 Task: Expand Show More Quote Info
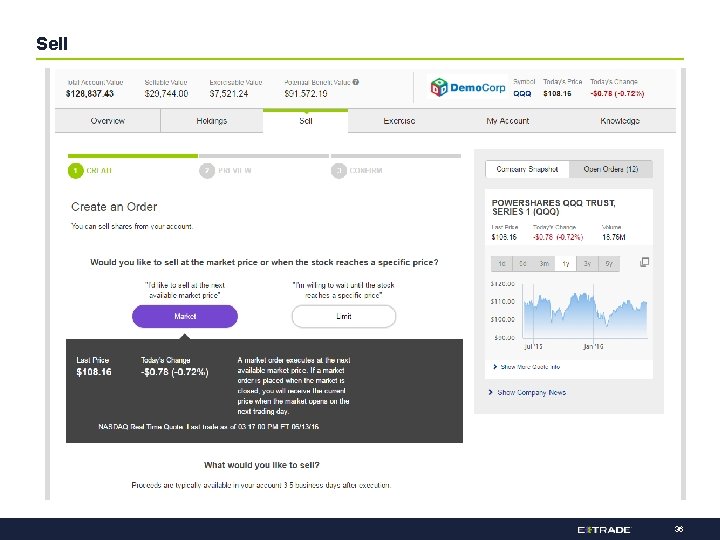(526, 367)
